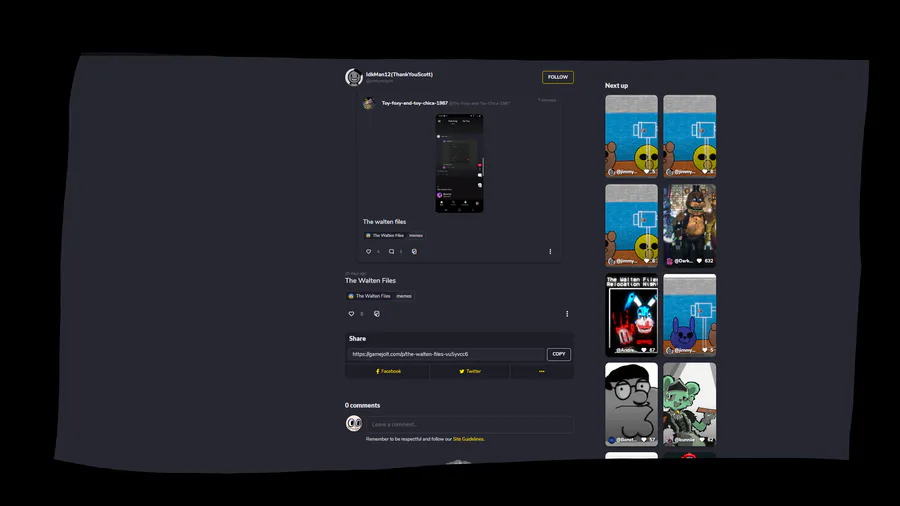Open Toy-foxy-and-toy-chica-1987 avatar in embedded post
Image resolution: width=900 pixels, height=506 pixels.
tap(369, 103)
